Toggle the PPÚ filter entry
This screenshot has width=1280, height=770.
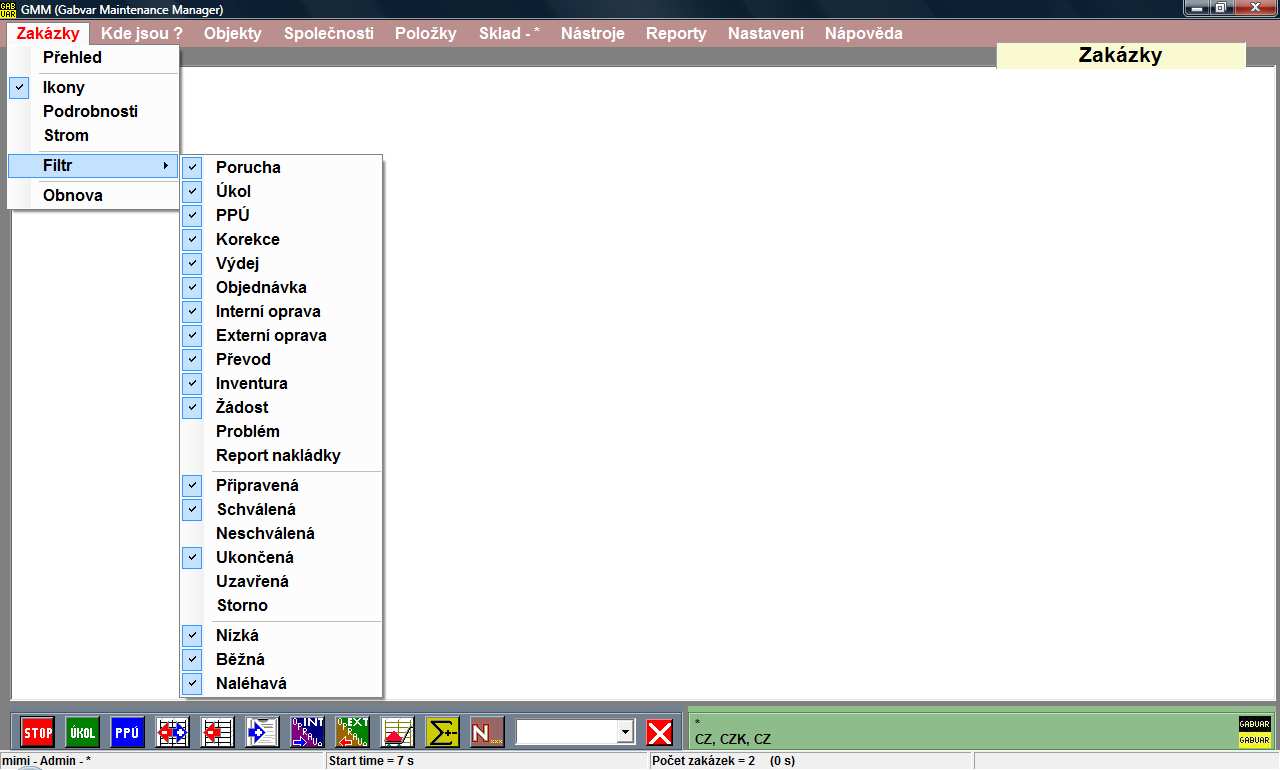282,215
